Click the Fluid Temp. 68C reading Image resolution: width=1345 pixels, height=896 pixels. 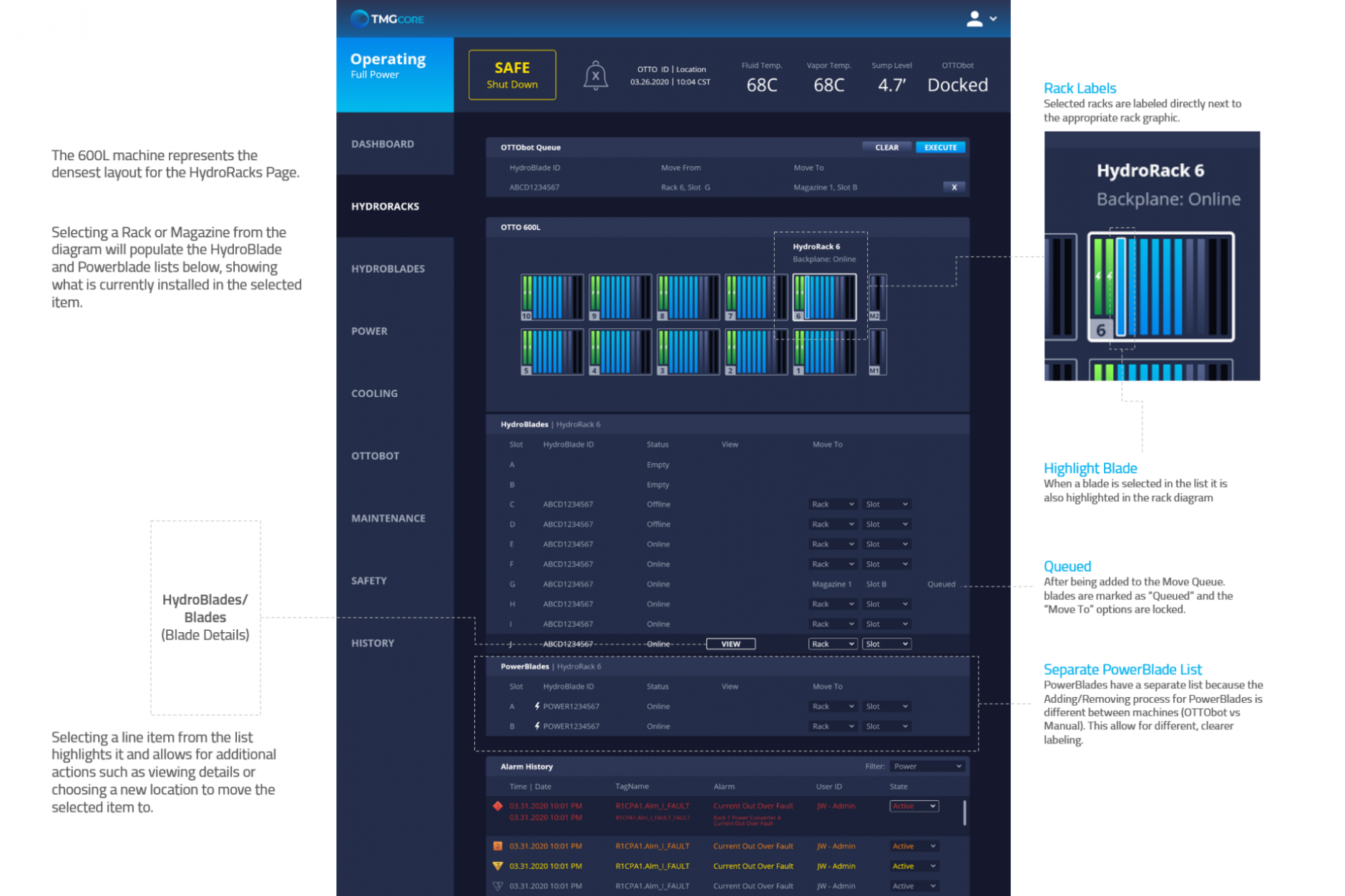762,78
